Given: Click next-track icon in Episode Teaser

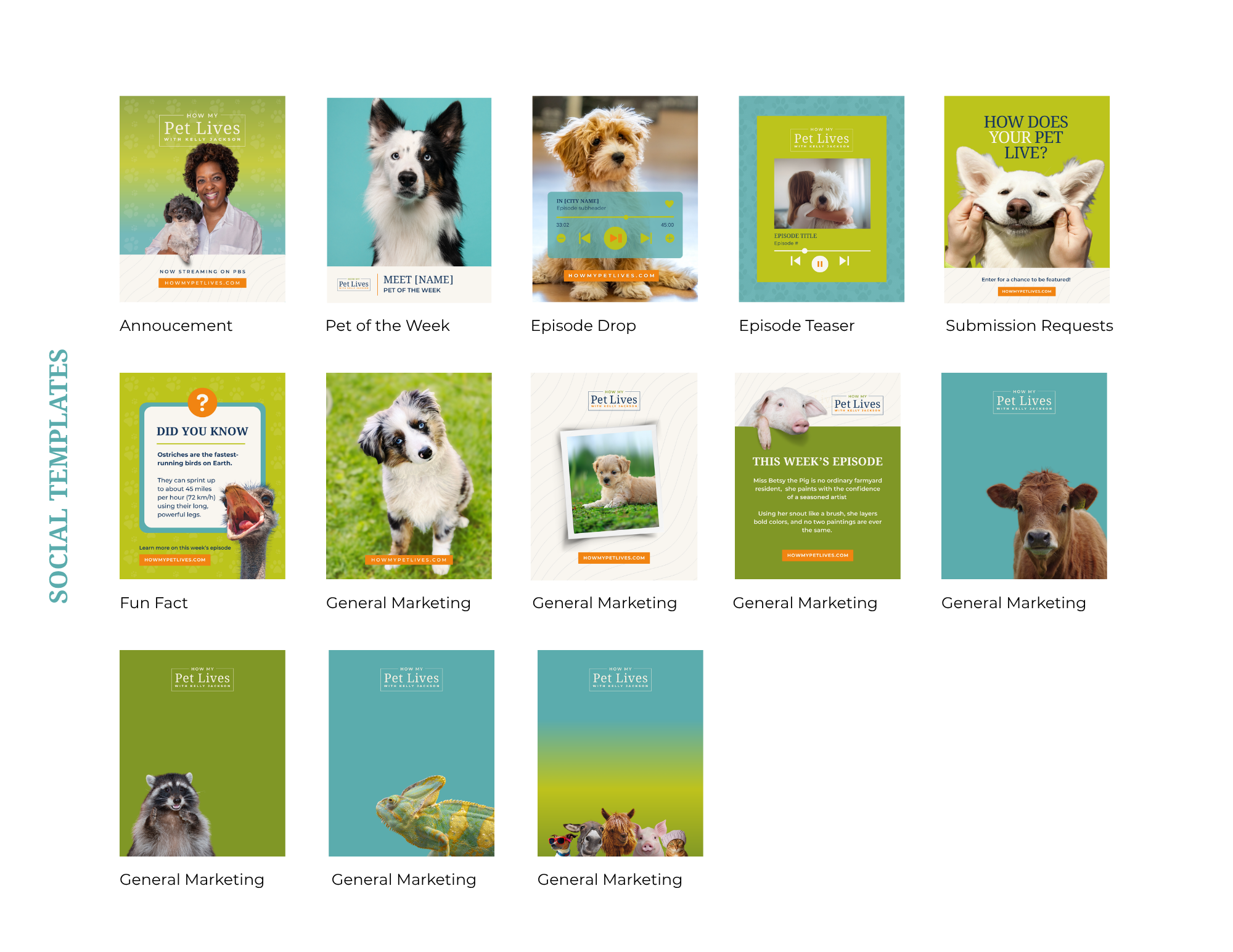Looking at the screenshot, I should (845, 261).
